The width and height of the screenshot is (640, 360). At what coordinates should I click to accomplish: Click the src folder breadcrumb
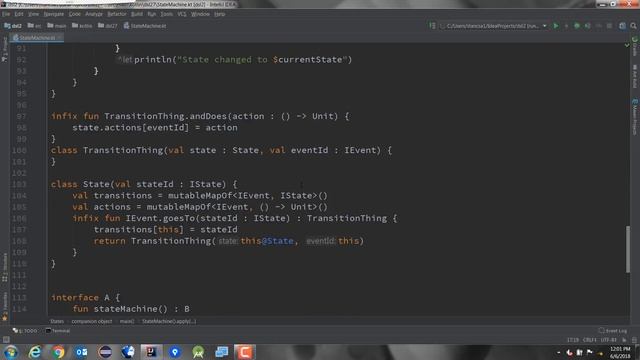(34, 26)
